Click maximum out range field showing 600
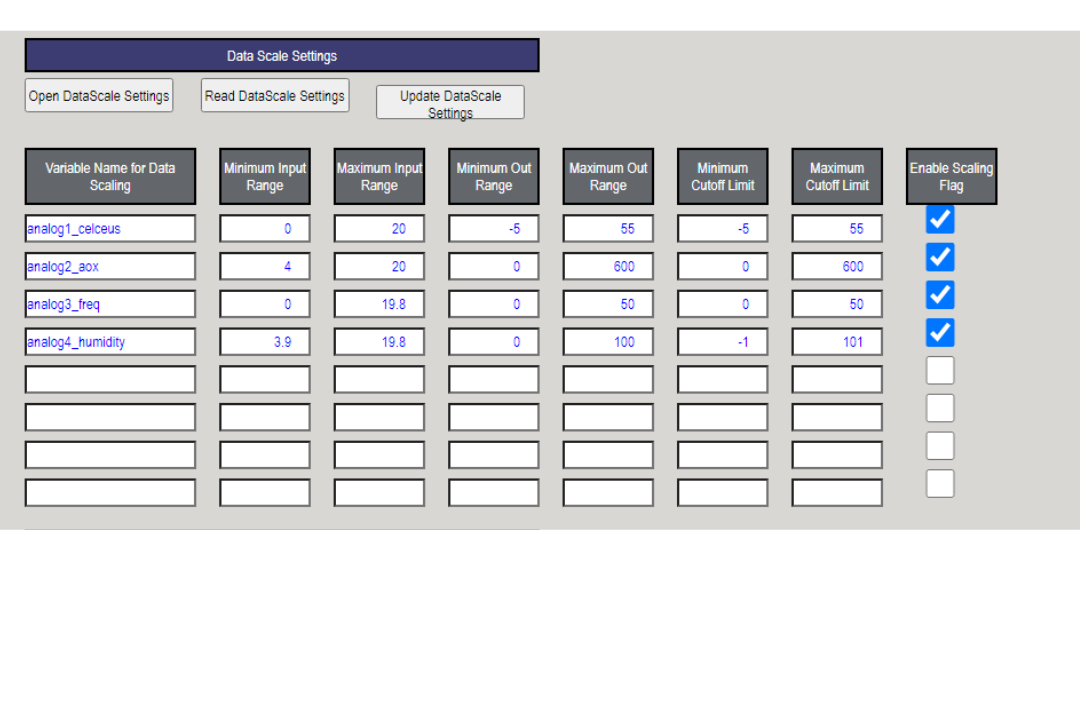The height and width of the screenshot is (720, 1080). [608, 267]
